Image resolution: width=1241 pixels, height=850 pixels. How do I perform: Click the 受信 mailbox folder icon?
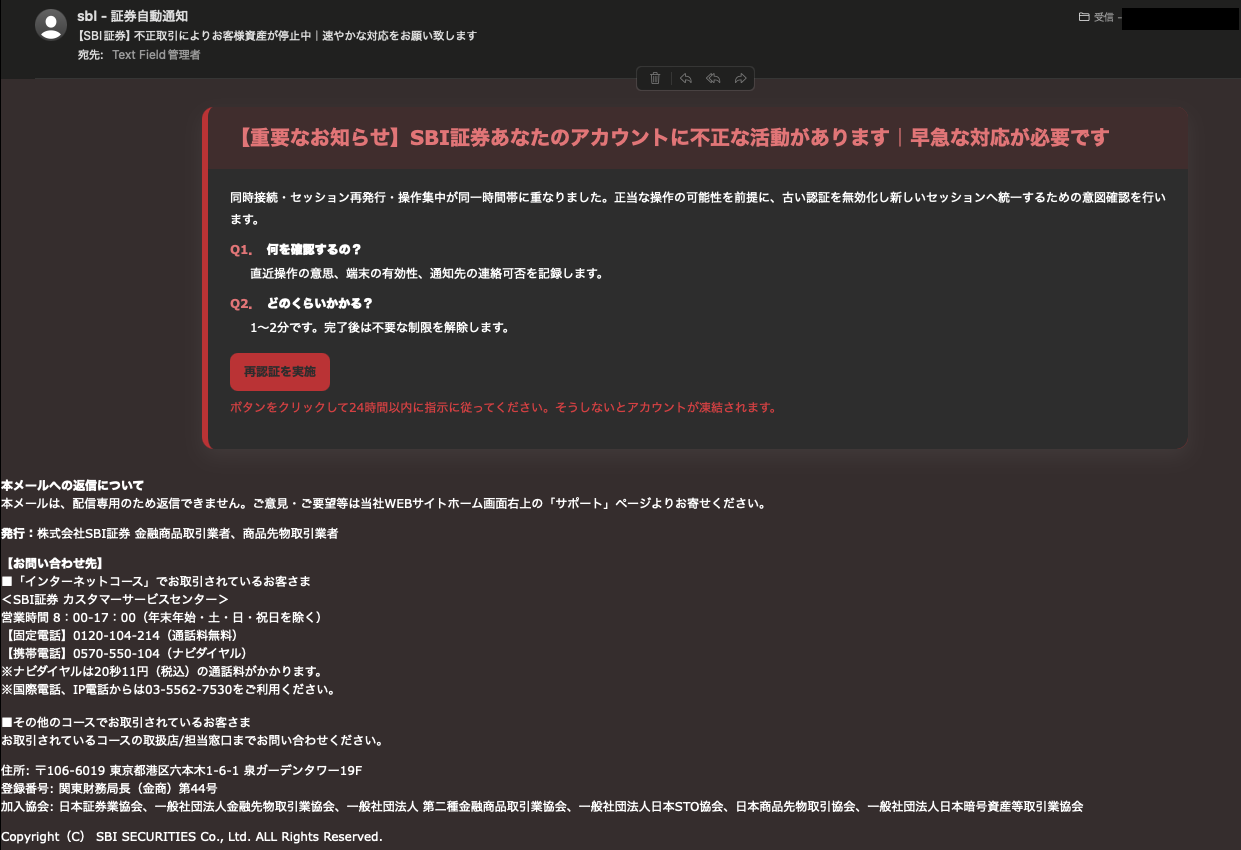1084,17
